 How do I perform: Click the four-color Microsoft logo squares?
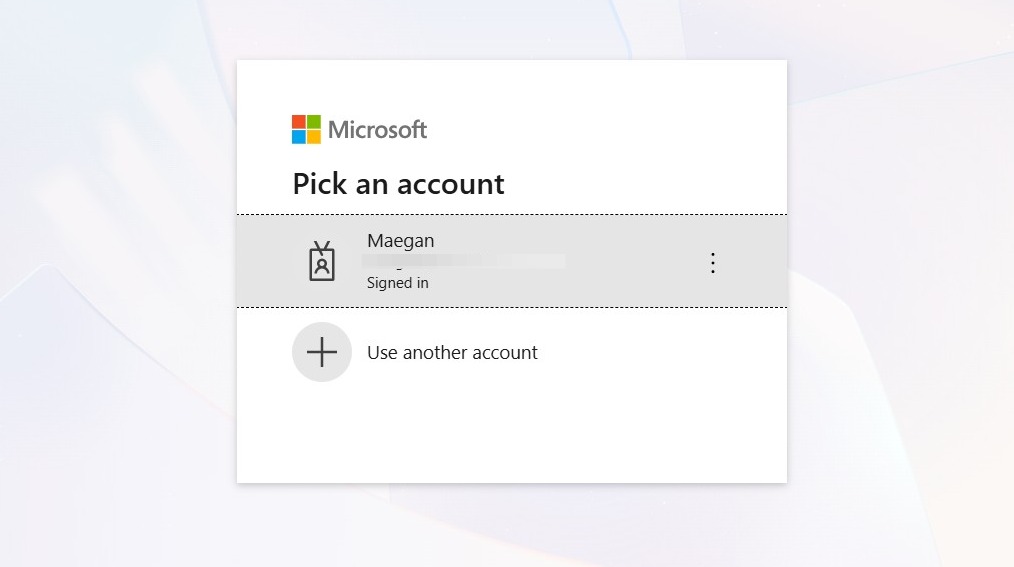306,129
